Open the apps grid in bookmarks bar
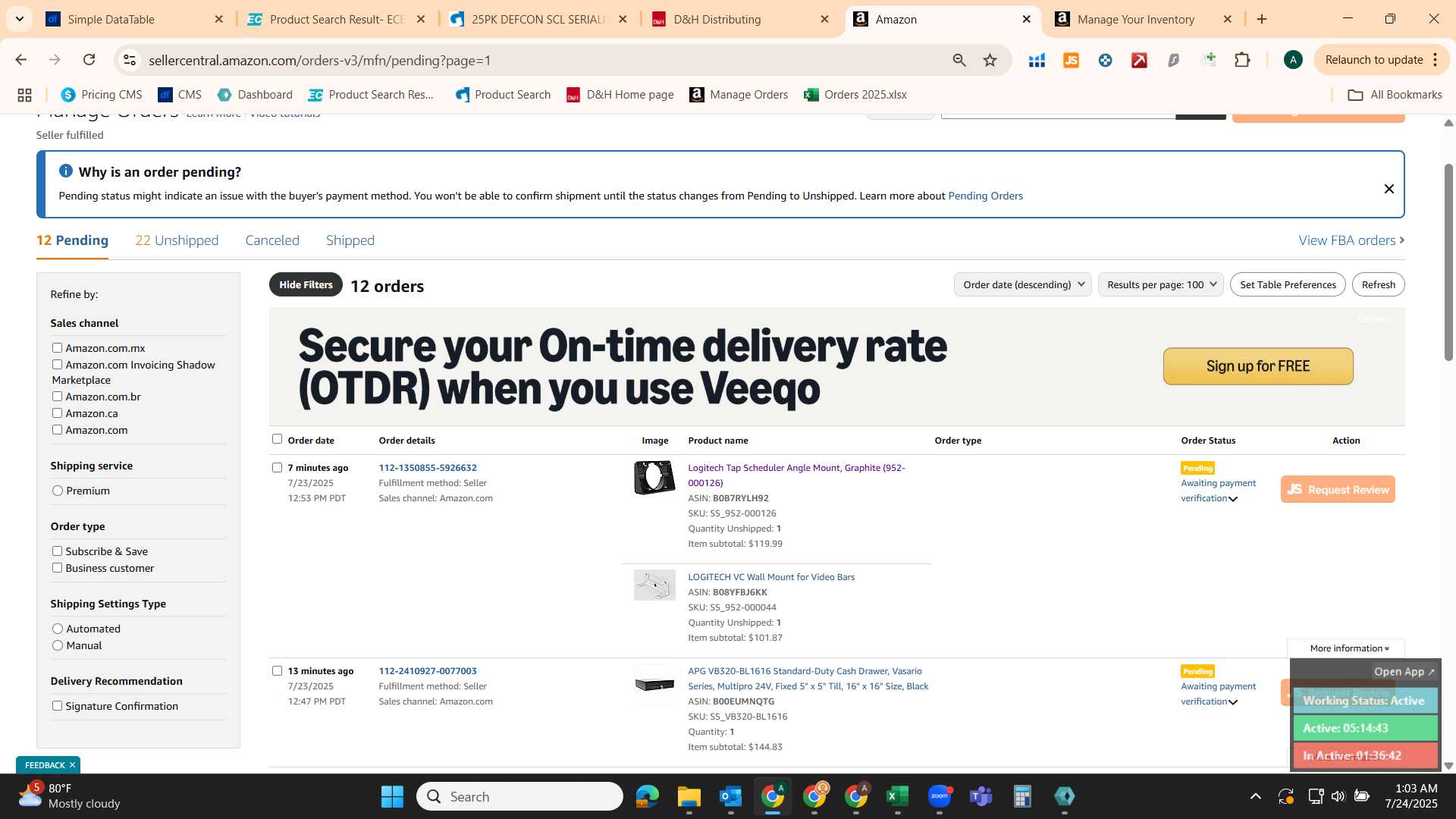 24,95
